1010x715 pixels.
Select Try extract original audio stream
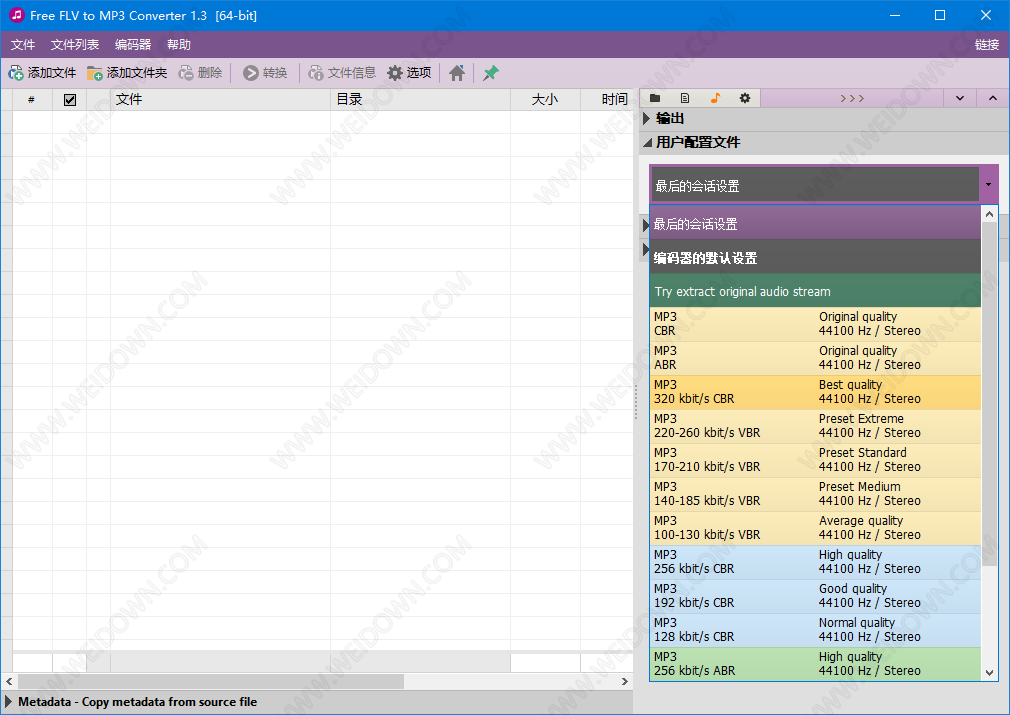(815, 291)
